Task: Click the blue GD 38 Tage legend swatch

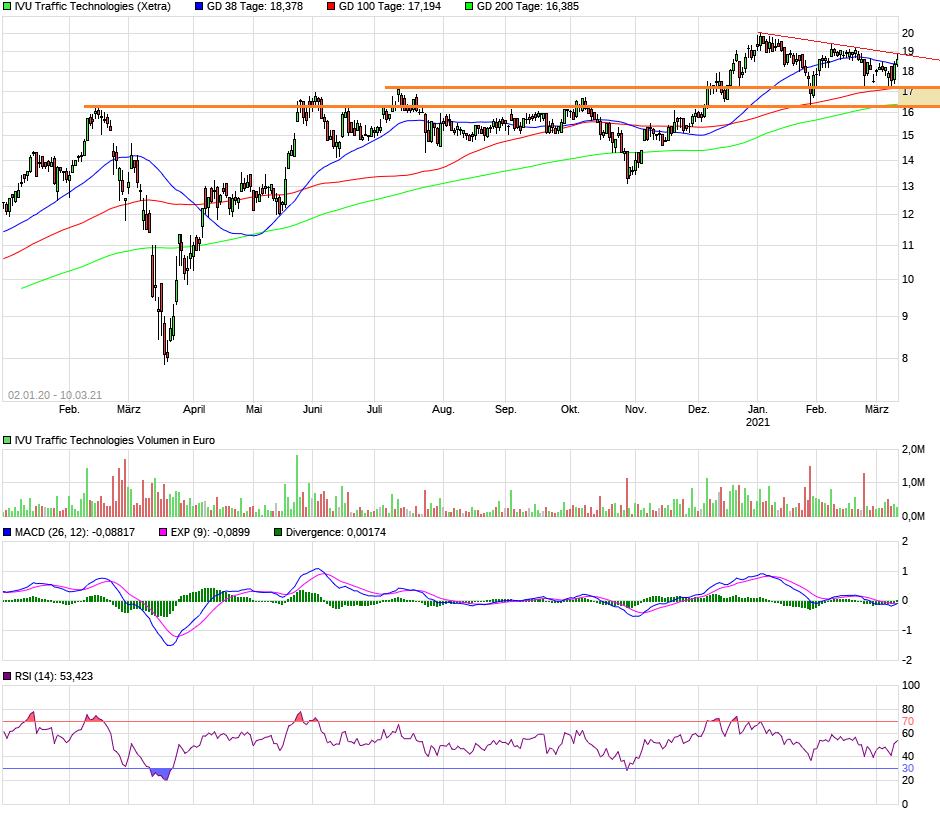Action: 199,7
